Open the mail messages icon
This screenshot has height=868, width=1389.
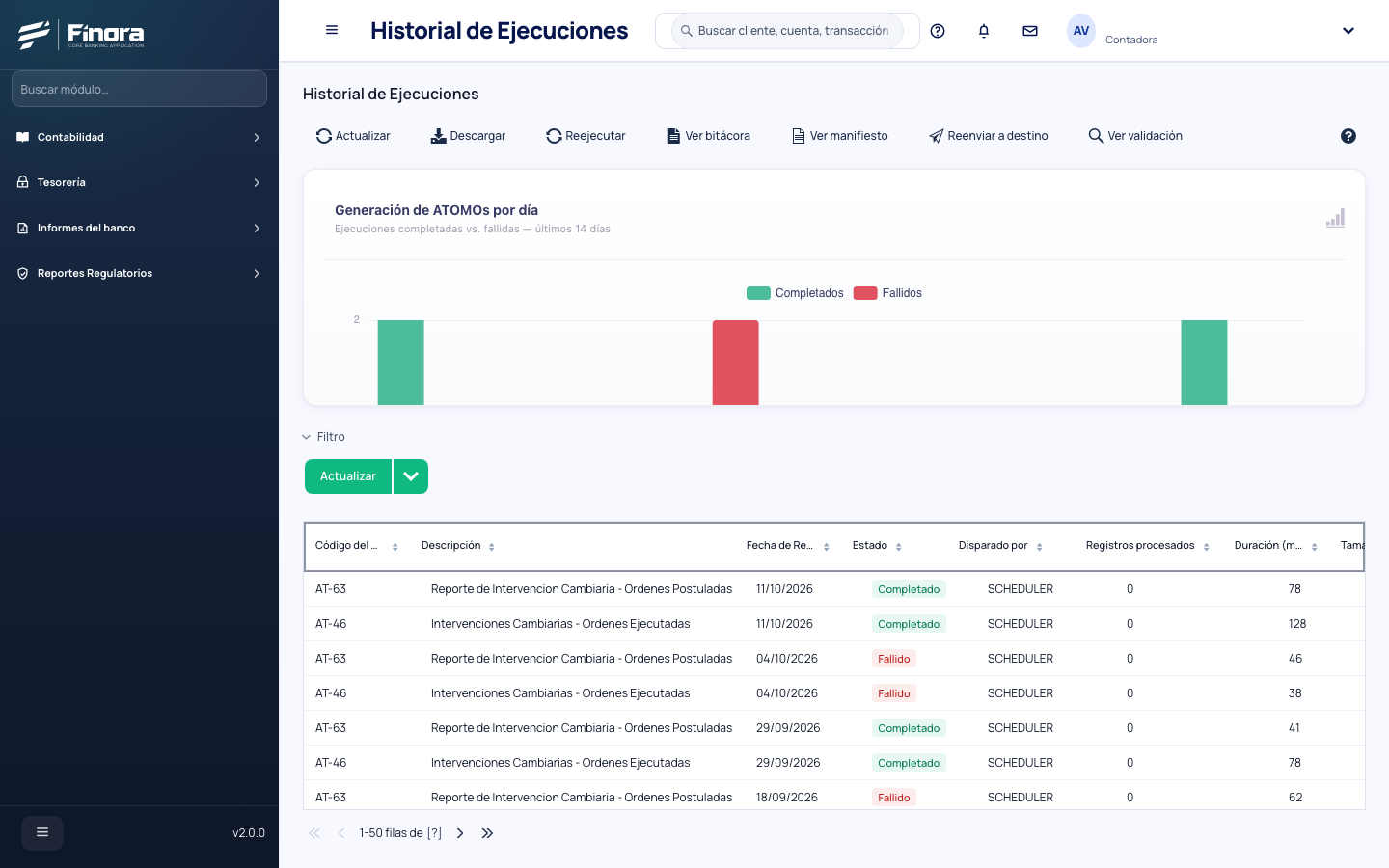coord(1030,31)
